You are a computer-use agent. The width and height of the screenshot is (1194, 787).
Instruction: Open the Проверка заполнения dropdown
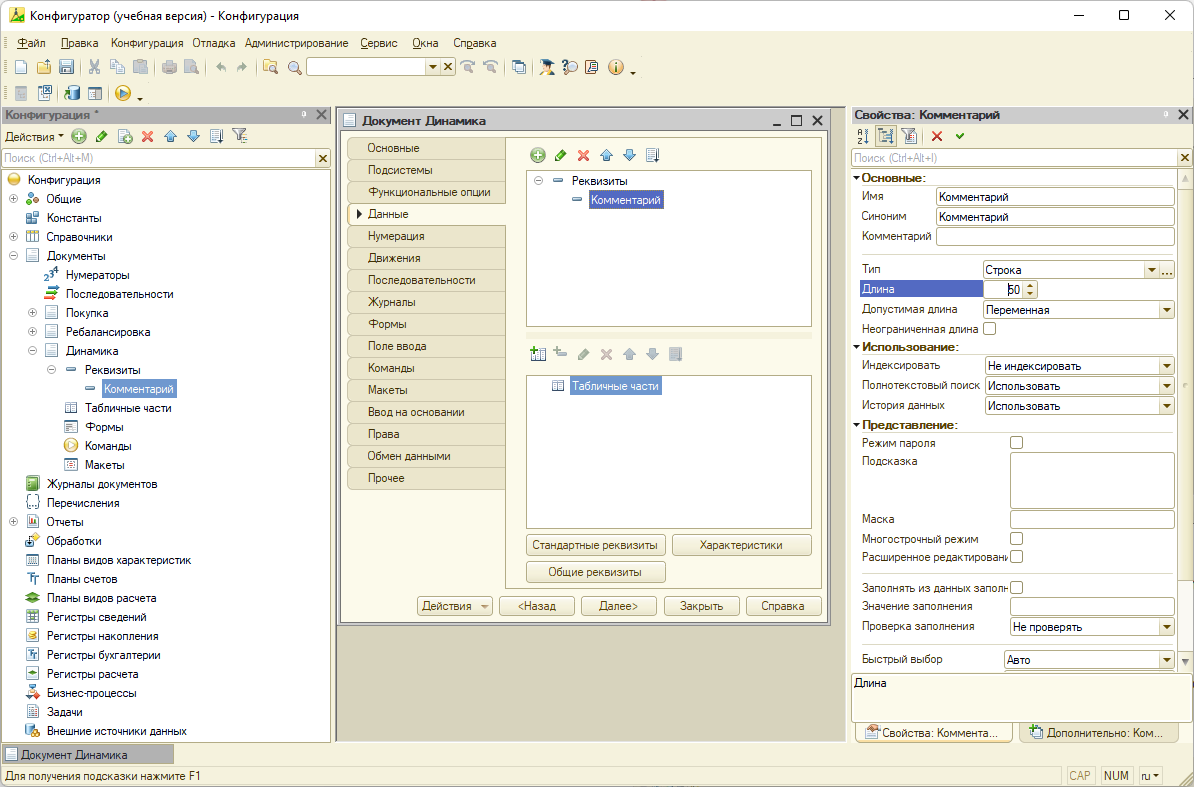[x=1167, y=627]
